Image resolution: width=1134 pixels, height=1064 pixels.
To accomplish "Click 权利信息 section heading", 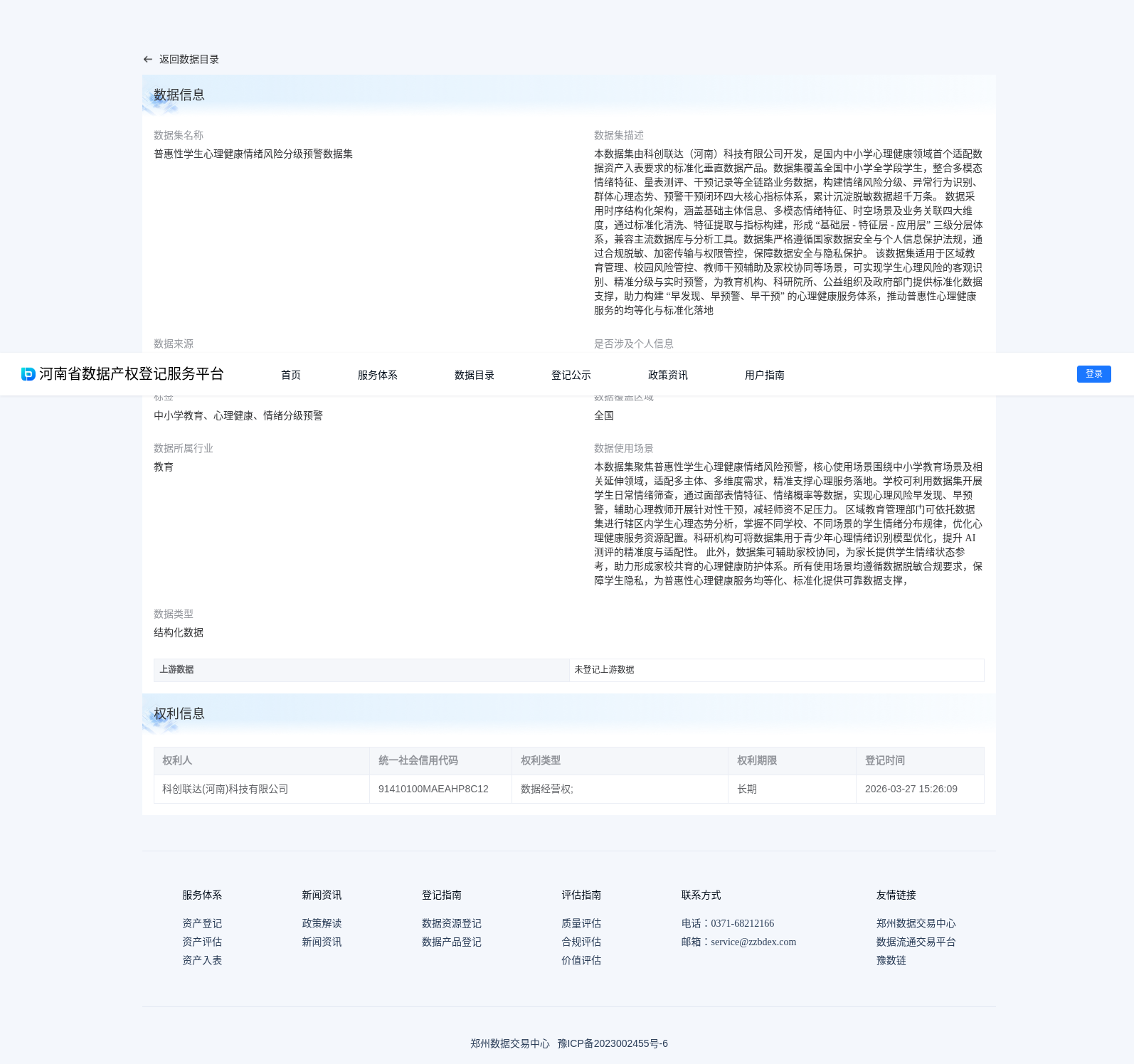I will tap(179, 713).
